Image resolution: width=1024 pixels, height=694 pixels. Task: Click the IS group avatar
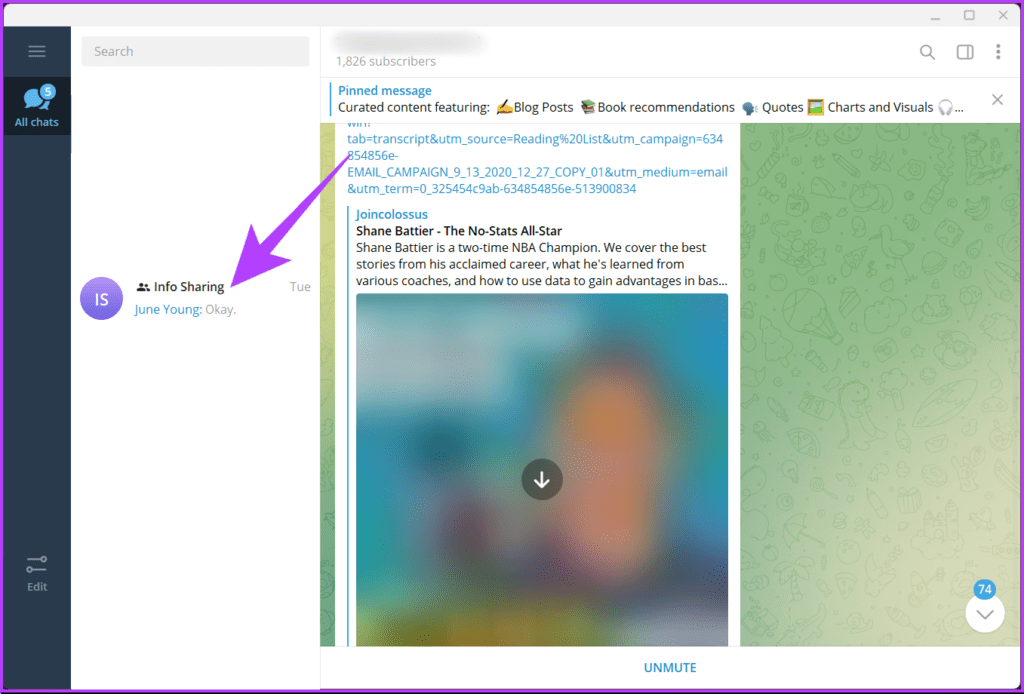[101, 298]
